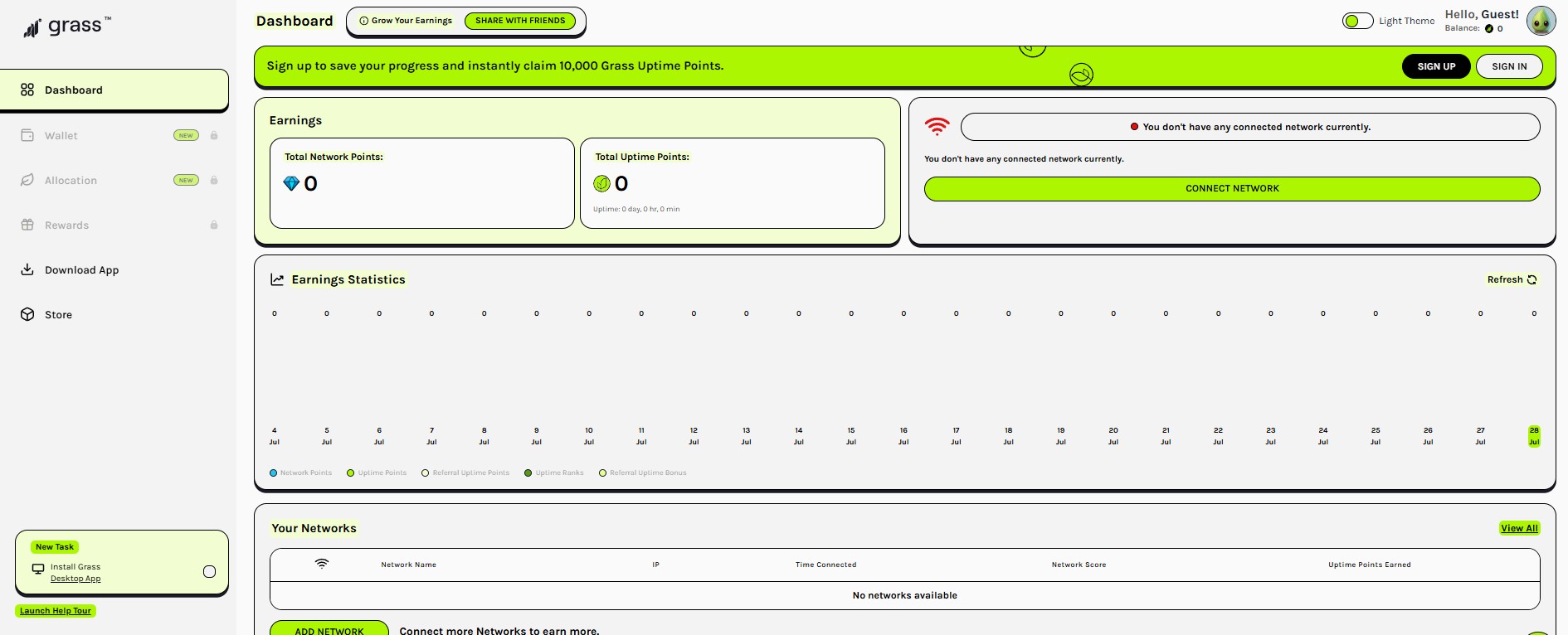Screen dimensions: 1568x635
Task: Click the Uptime: 0 day, 0 hr, 0 min text
Action: pos(636,209)
